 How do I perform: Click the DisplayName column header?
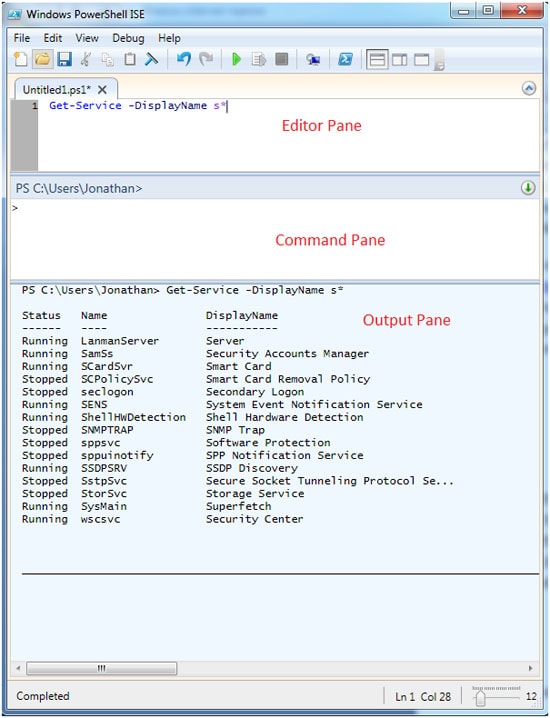(242, 316)
